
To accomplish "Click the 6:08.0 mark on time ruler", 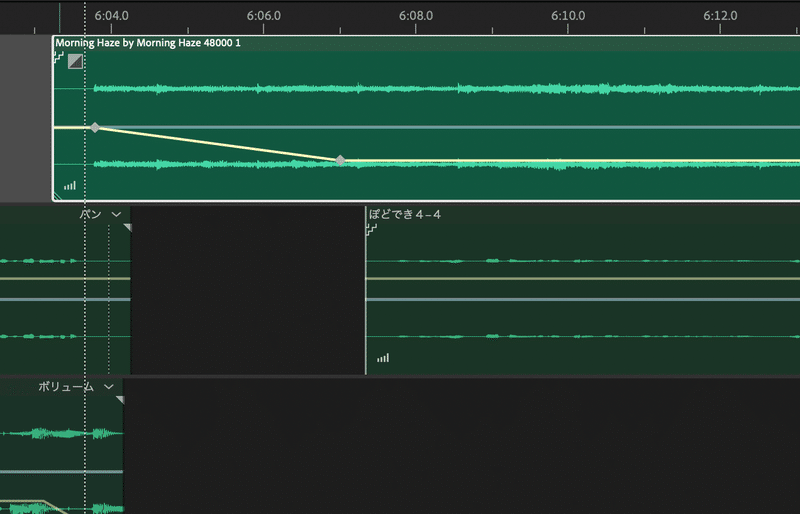I will [416, 16].
